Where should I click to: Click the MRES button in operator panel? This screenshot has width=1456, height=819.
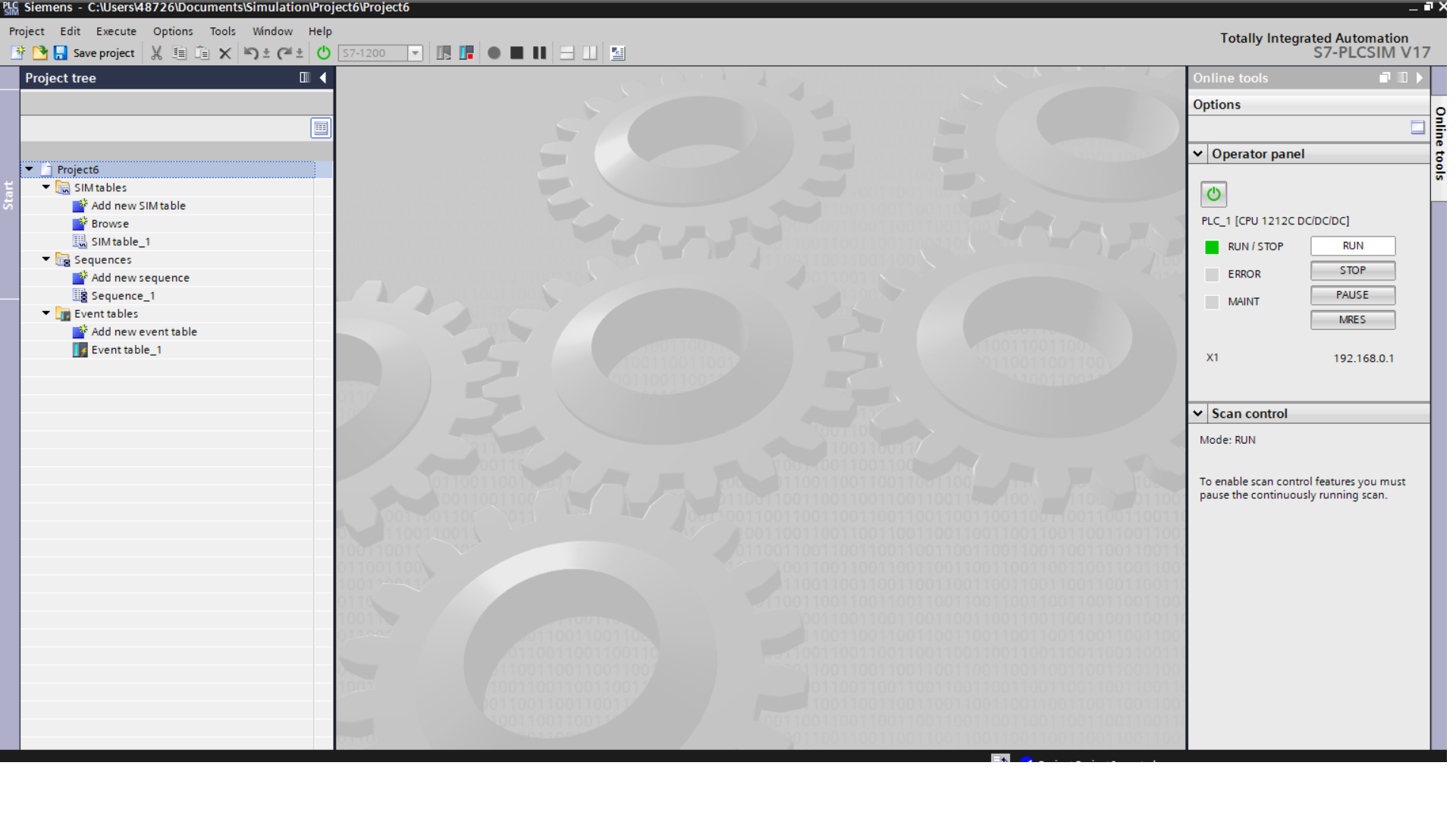1353,320
